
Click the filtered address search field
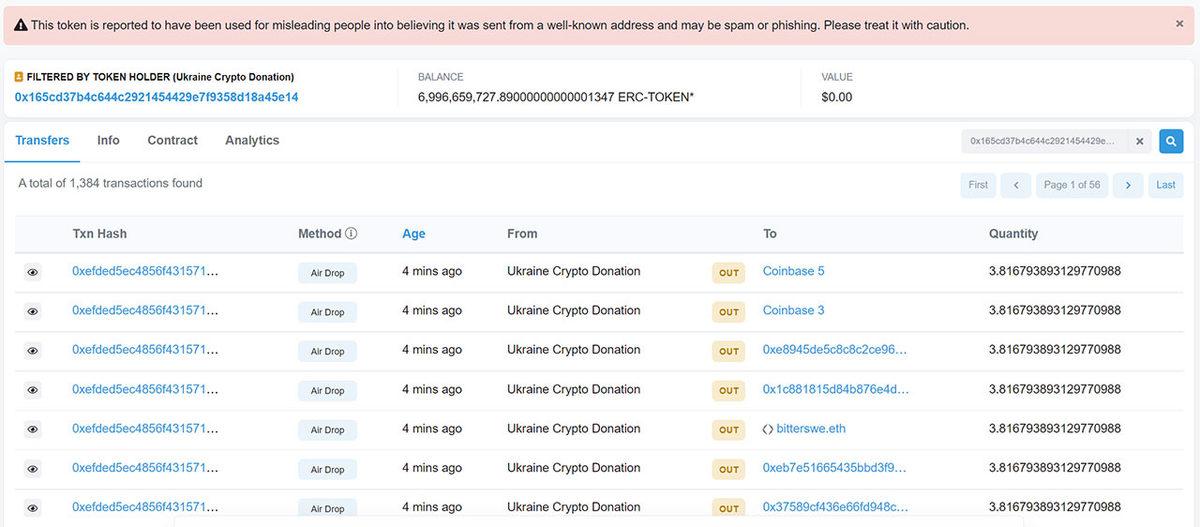(x=1045, y=142)
